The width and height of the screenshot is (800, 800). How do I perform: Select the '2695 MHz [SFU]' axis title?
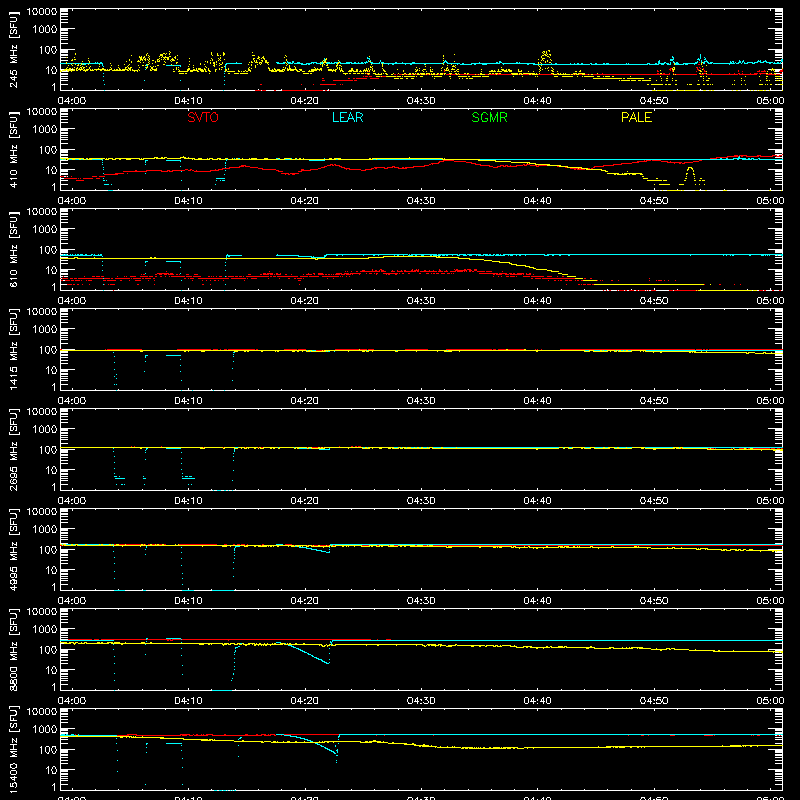click(13, 449)
